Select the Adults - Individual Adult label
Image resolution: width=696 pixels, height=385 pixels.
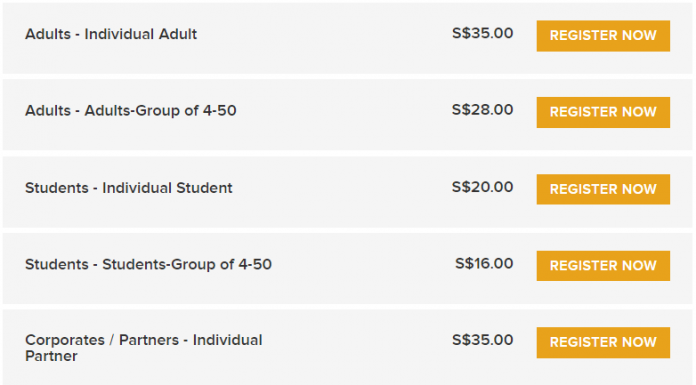point(111,34)
